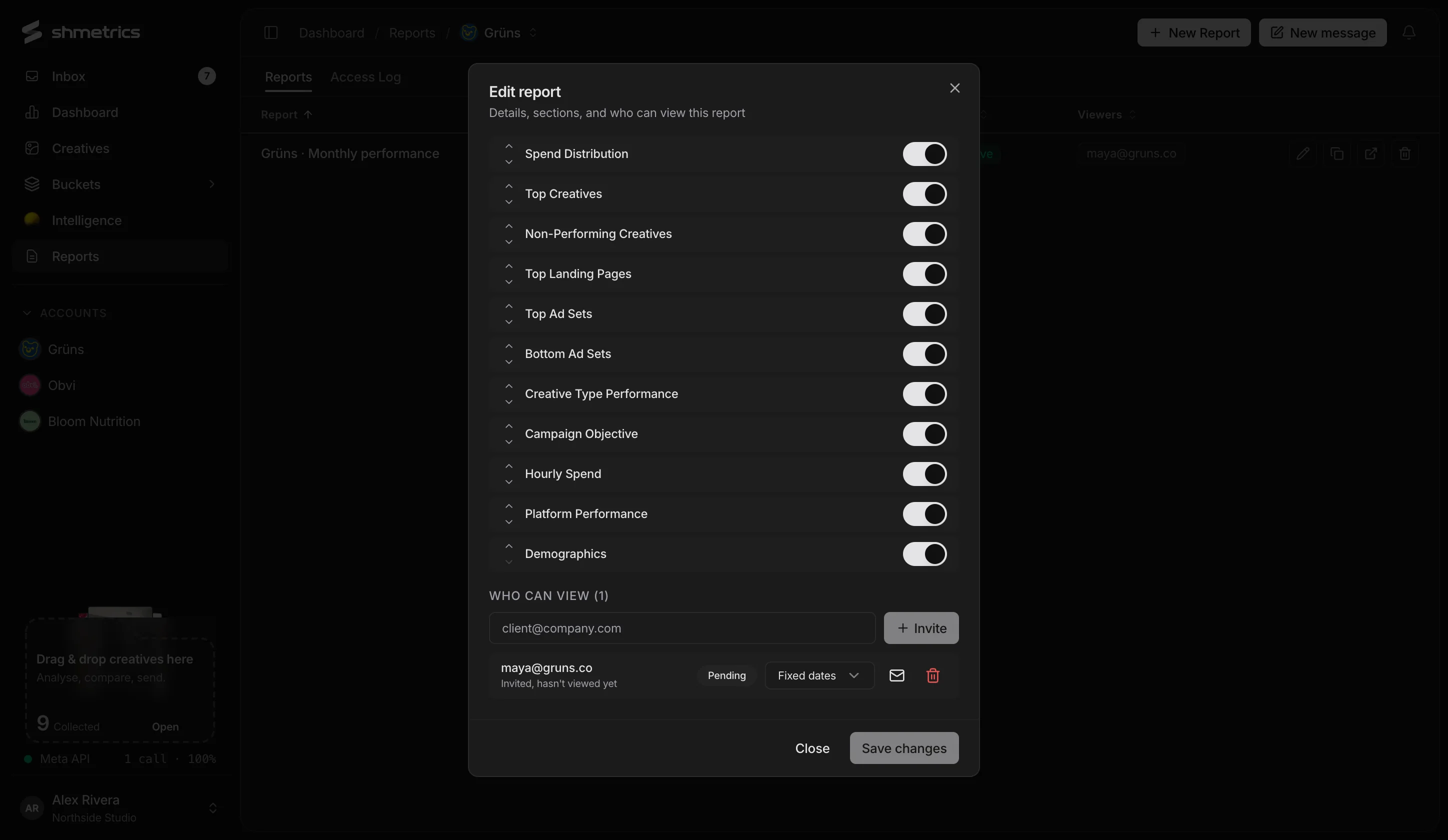1448x840 pixels.
Task: Click the Inbox tray icon
Action: (32, 76)
